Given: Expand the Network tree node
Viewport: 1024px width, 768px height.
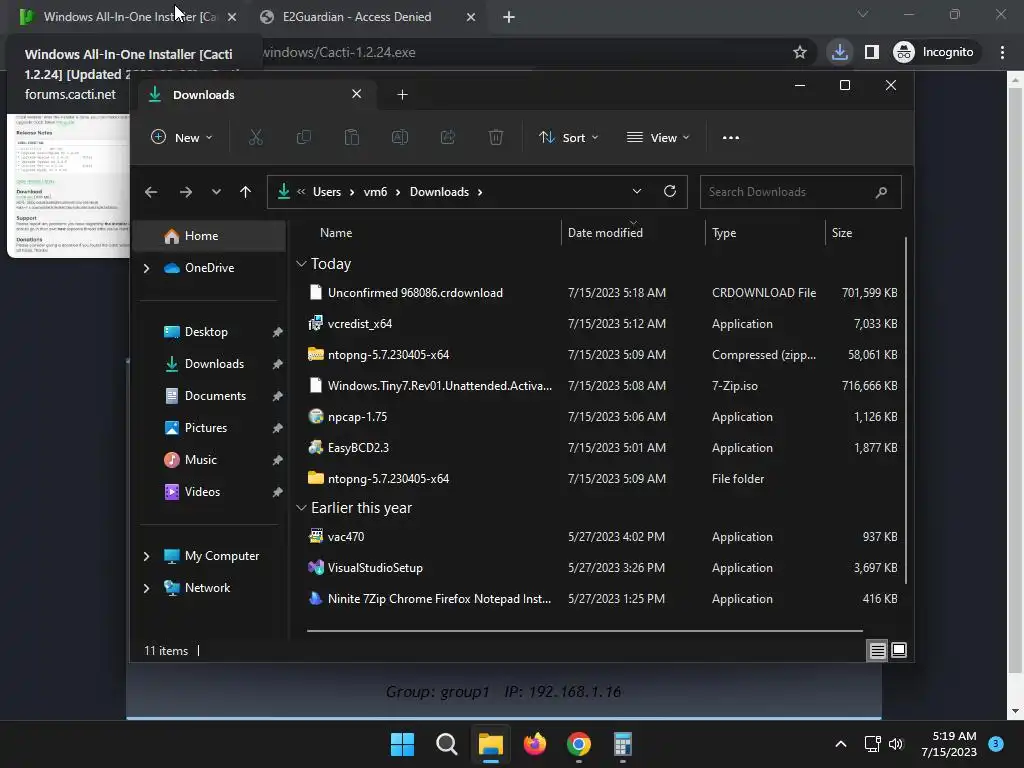Looking at the screenshot, I should click(x=146, y=588).
